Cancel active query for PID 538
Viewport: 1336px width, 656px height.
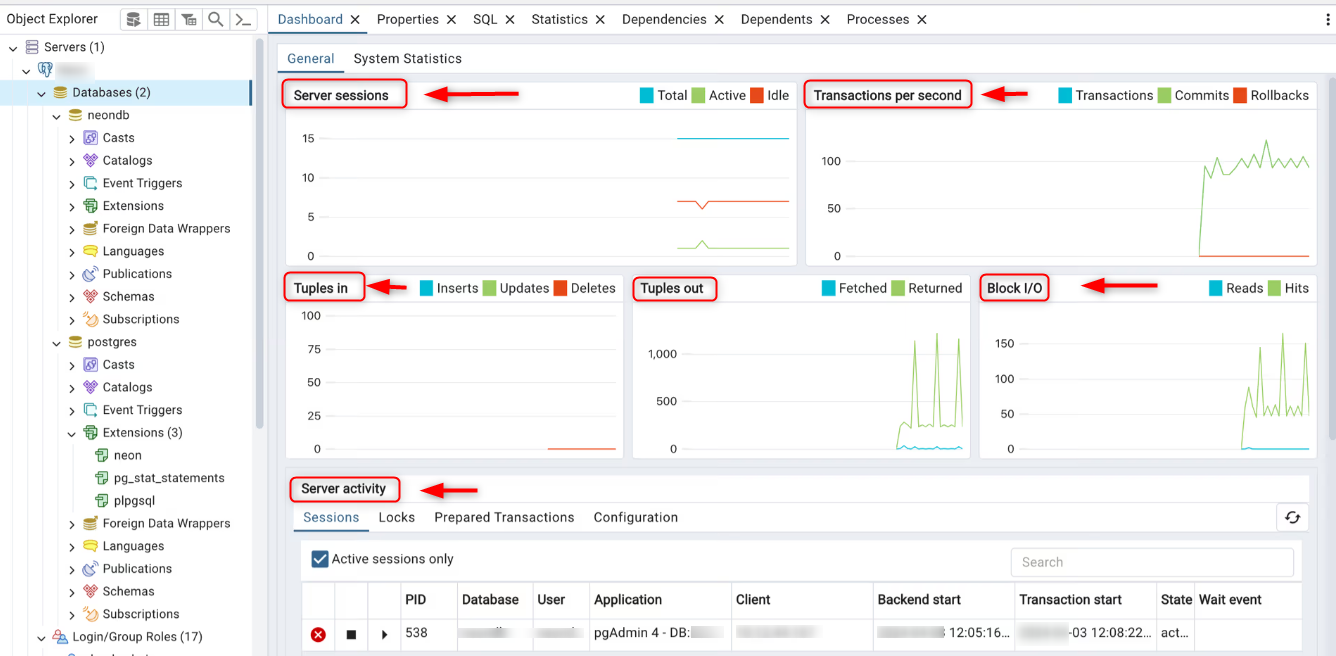click(351, 634)
